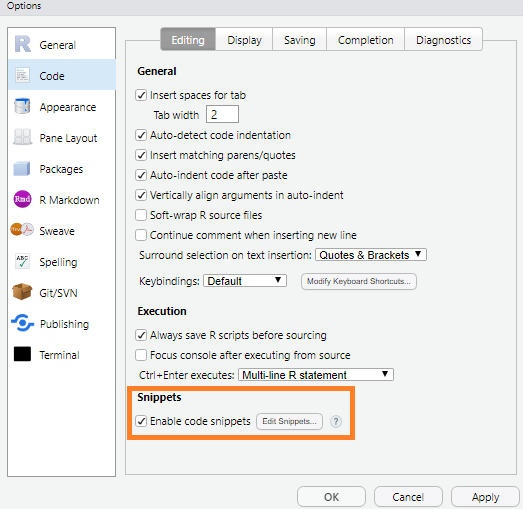Click the Edit Snippets button
The image size is (523, 509).
[x=289, y=422]
